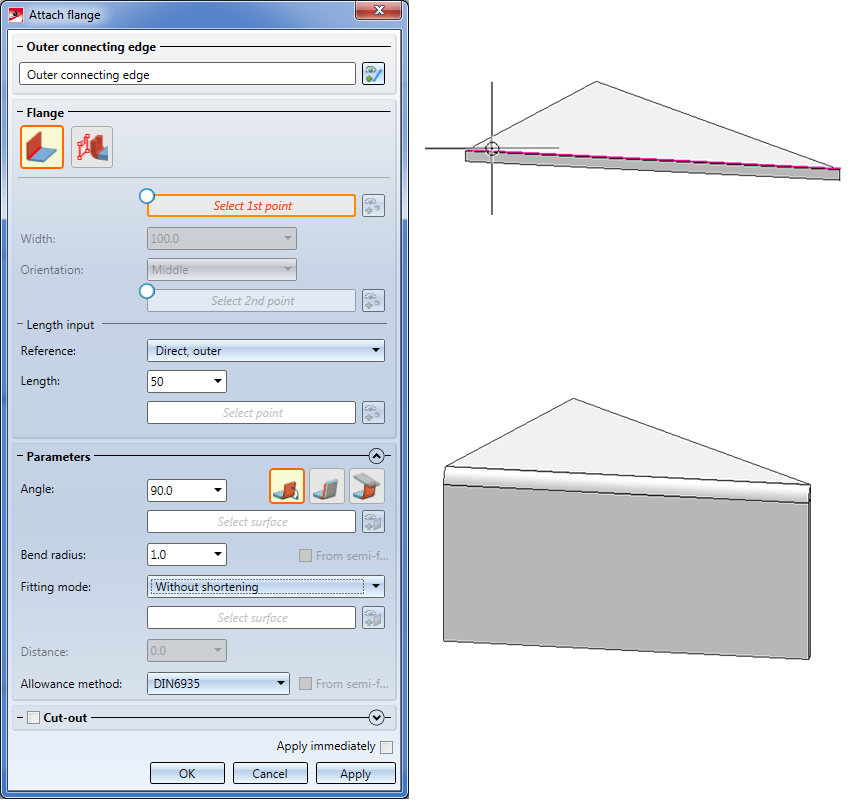Screen dimensions: 850x801
Task: Open the Bend radius dropdown
Action: click(x=218, y=554)
